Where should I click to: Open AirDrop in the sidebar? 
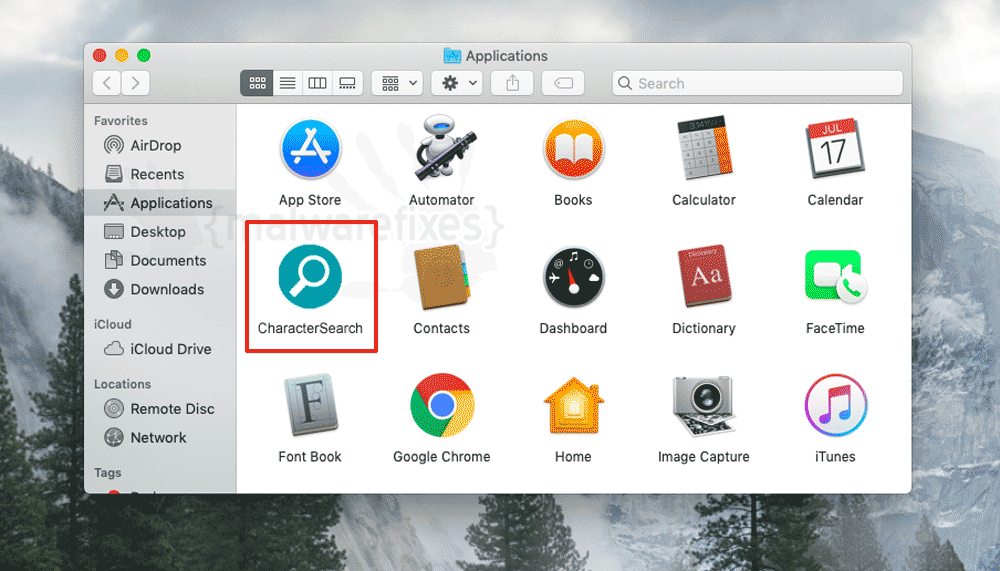tap(160, 145)
